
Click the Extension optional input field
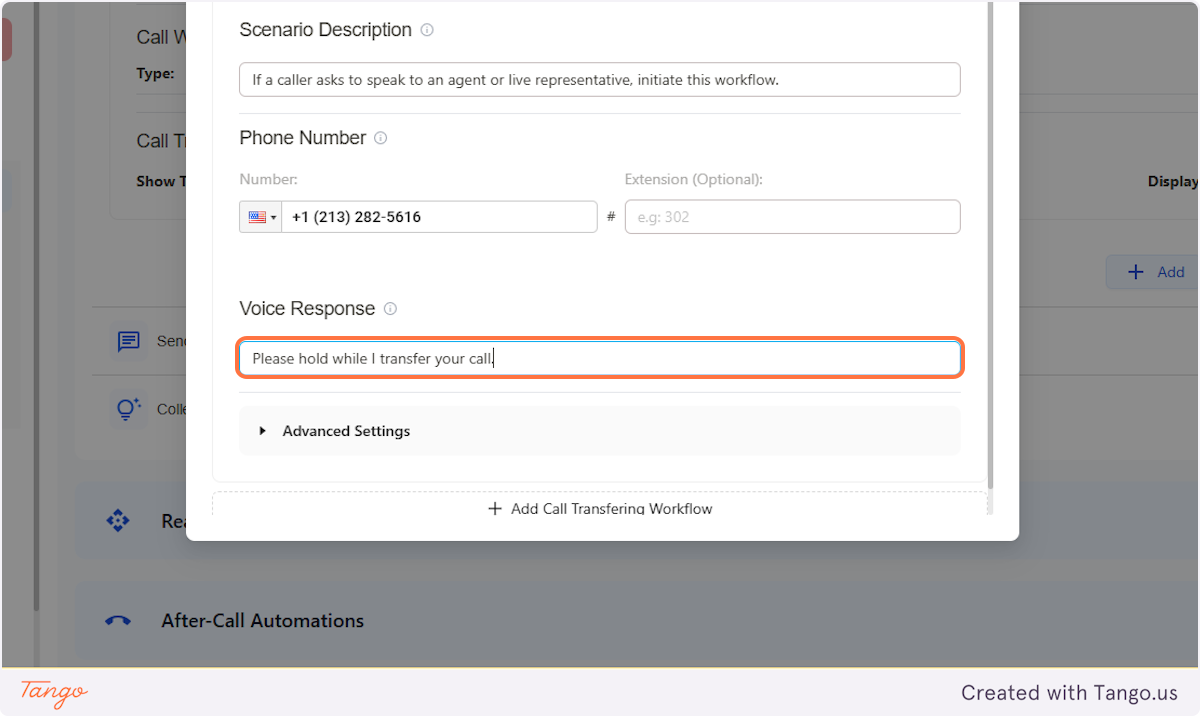pos(792,217)
